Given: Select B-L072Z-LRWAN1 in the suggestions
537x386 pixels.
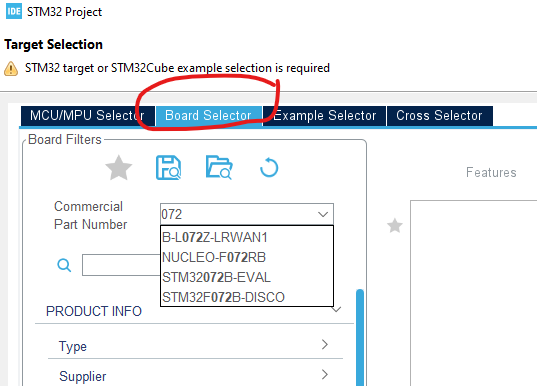Looking at the screenshot, I should tap(247, 237).
